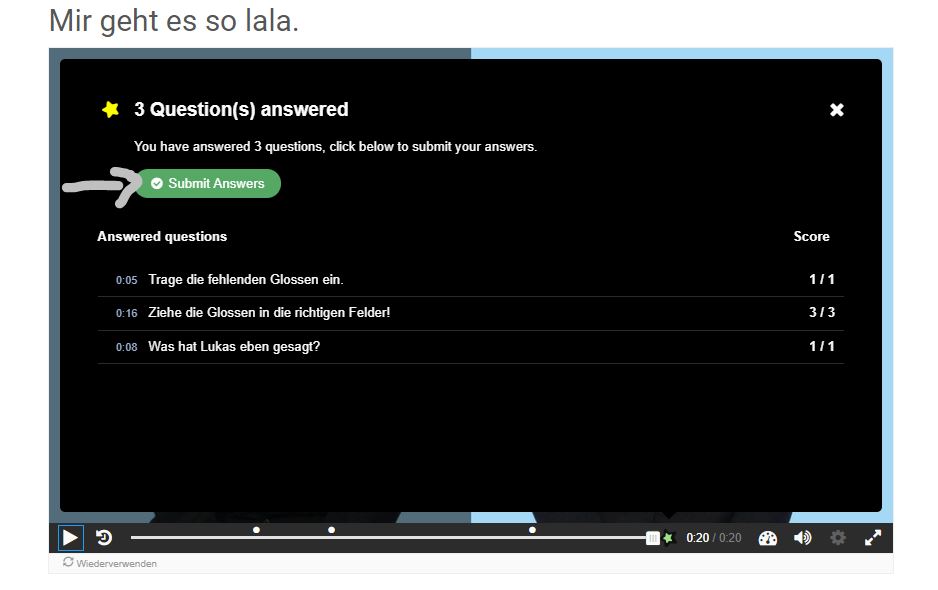Close the answered questions overlay with X
The image size is (938, 590).
coord(837,110)
